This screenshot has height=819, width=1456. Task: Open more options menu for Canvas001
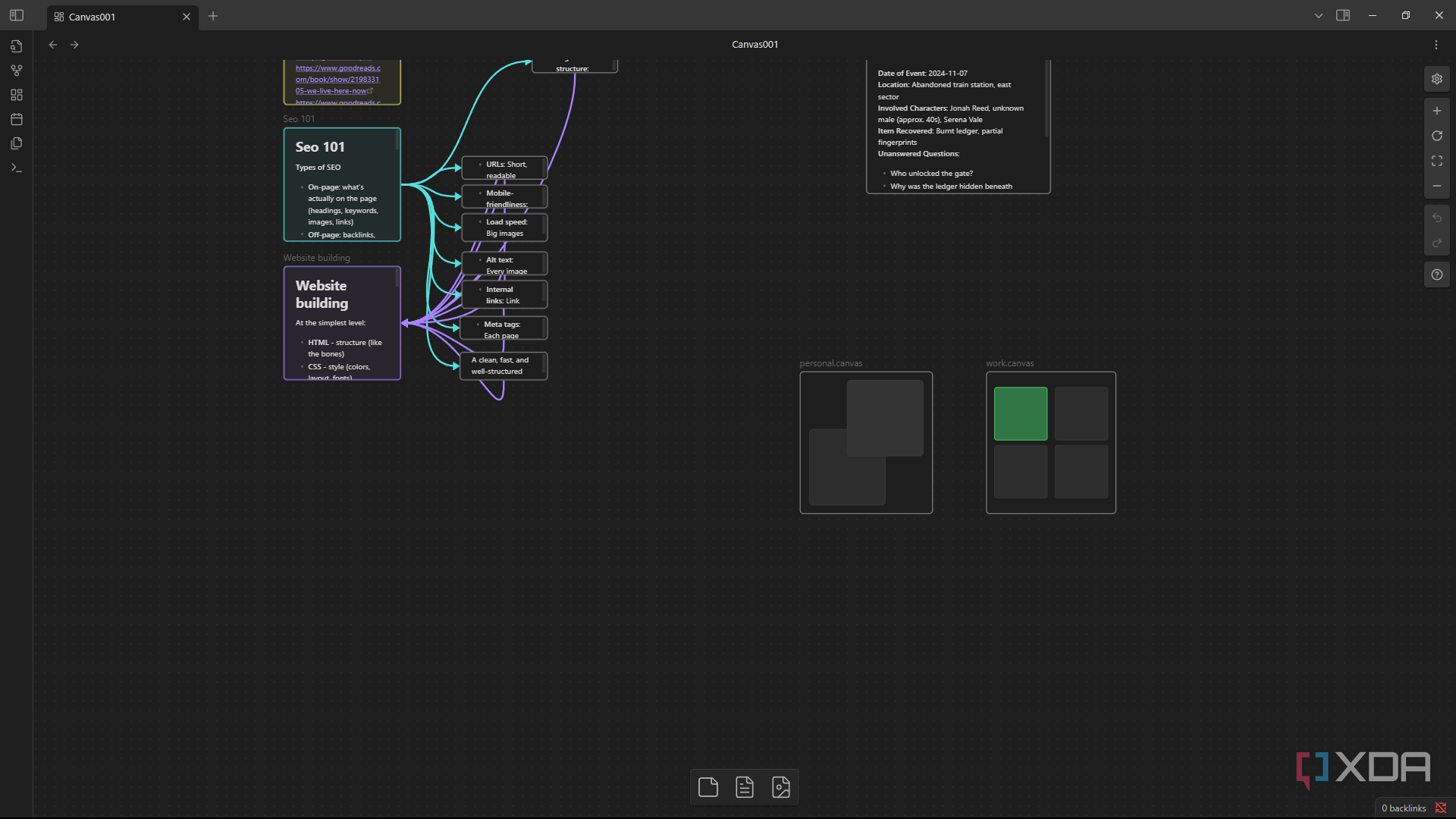point(1436,45)
